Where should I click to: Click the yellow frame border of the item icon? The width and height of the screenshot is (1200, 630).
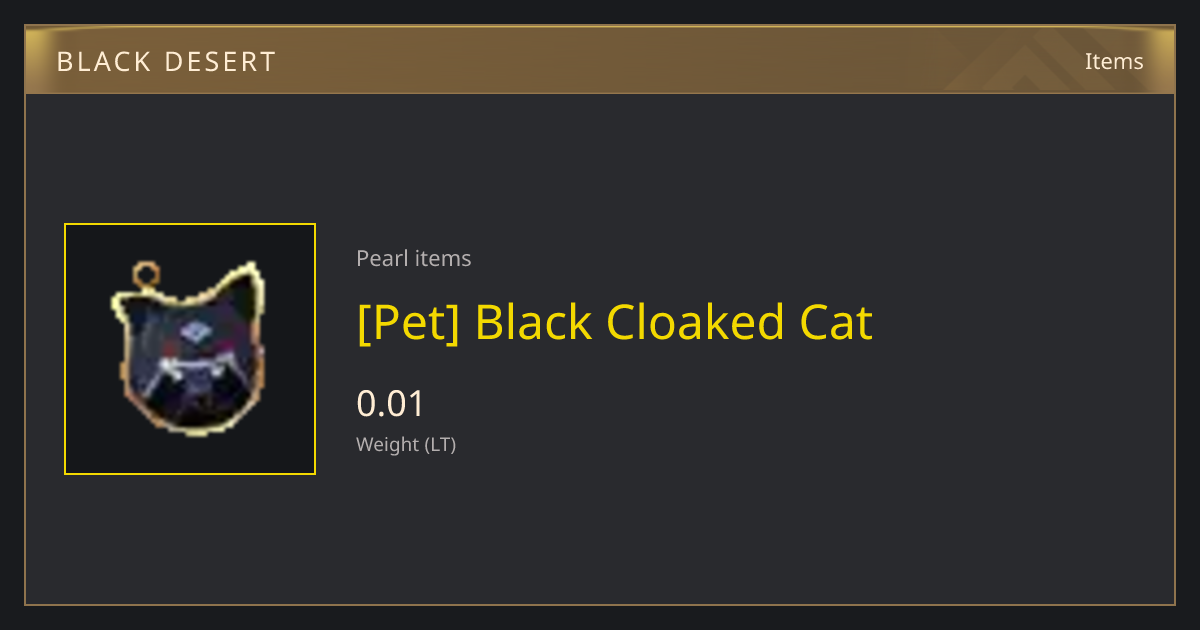pyautogui.click(x=190, y=225)
